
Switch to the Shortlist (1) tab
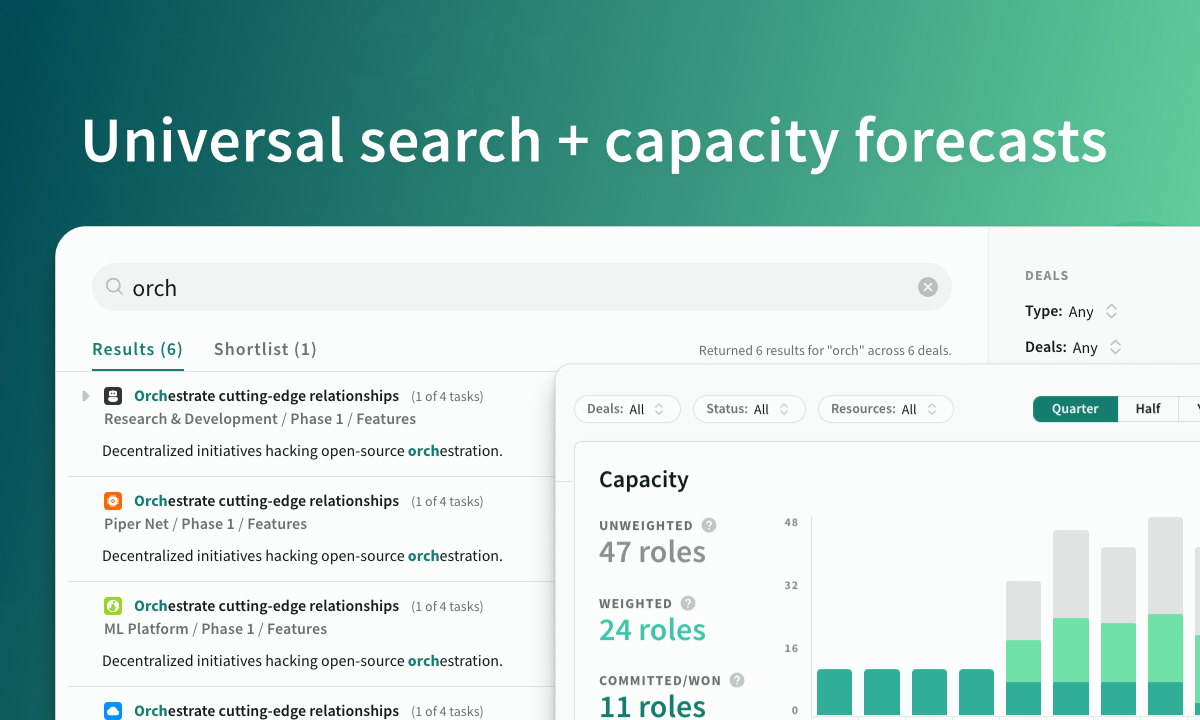(x=265, y=349)
